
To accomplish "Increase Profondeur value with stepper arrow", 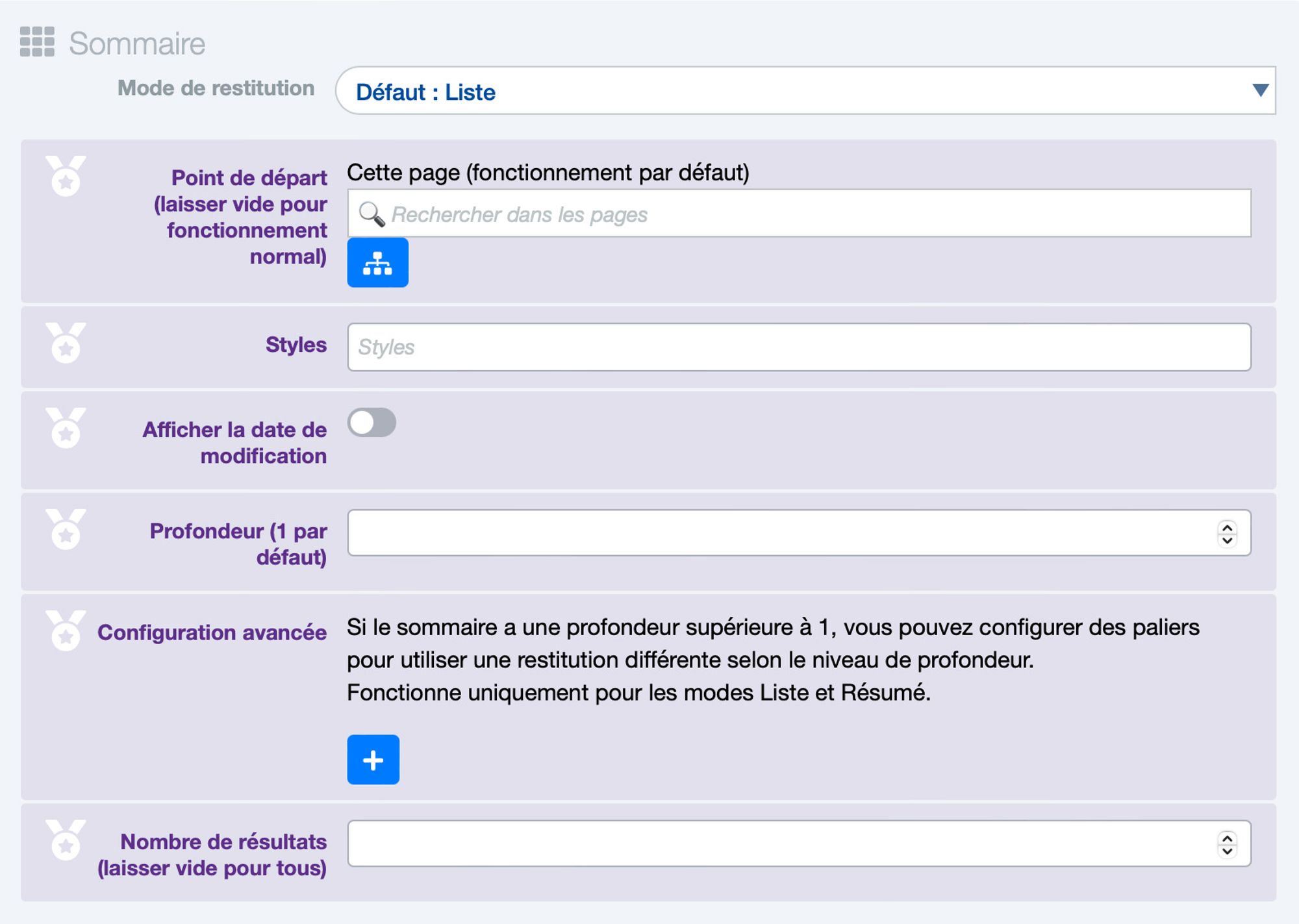I will 1227,527.
